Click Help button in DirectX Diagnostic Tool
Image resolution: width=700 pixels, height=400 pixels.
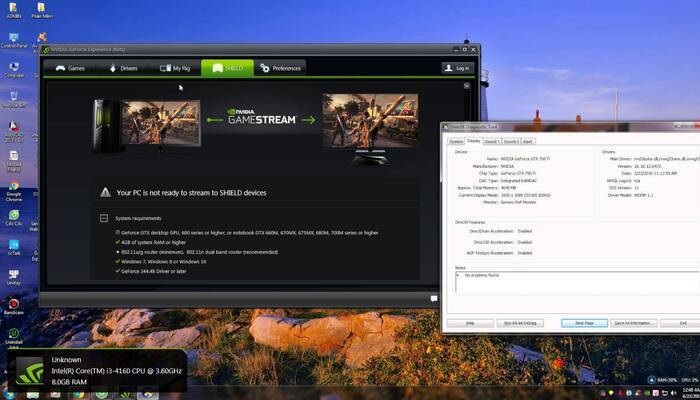tap(470, 323)
